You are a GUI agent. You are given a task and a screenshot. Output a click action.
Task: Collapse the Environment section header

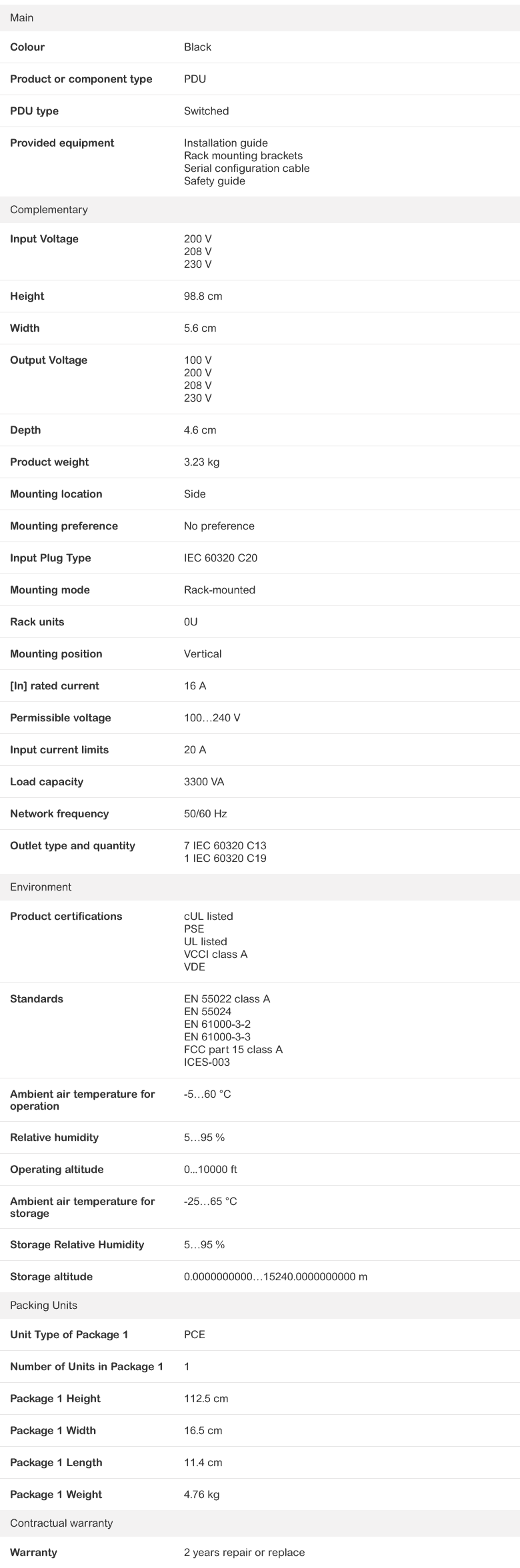coord(41,887)
